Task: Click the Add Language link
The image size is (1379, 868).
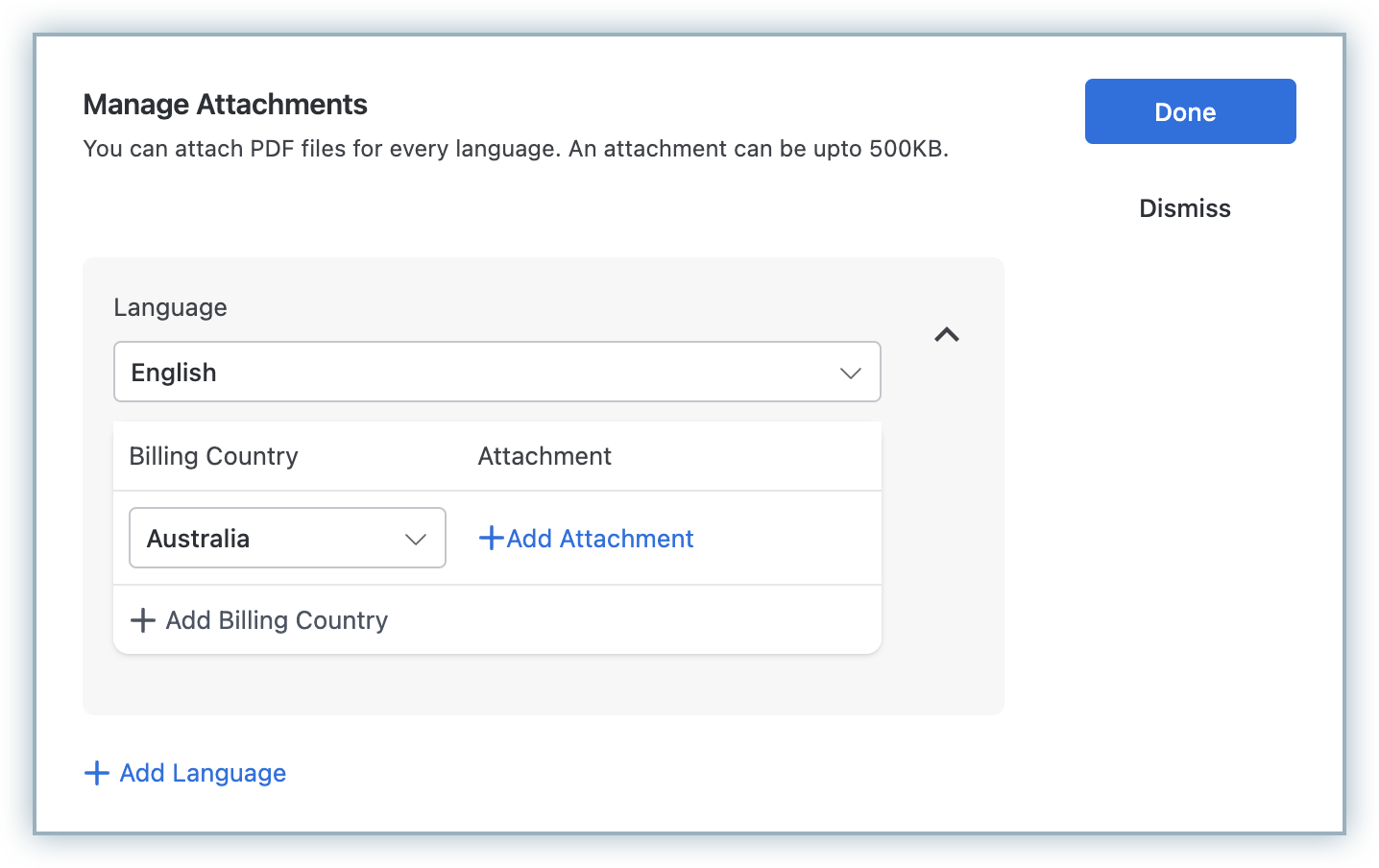Action: pos(203,773)
